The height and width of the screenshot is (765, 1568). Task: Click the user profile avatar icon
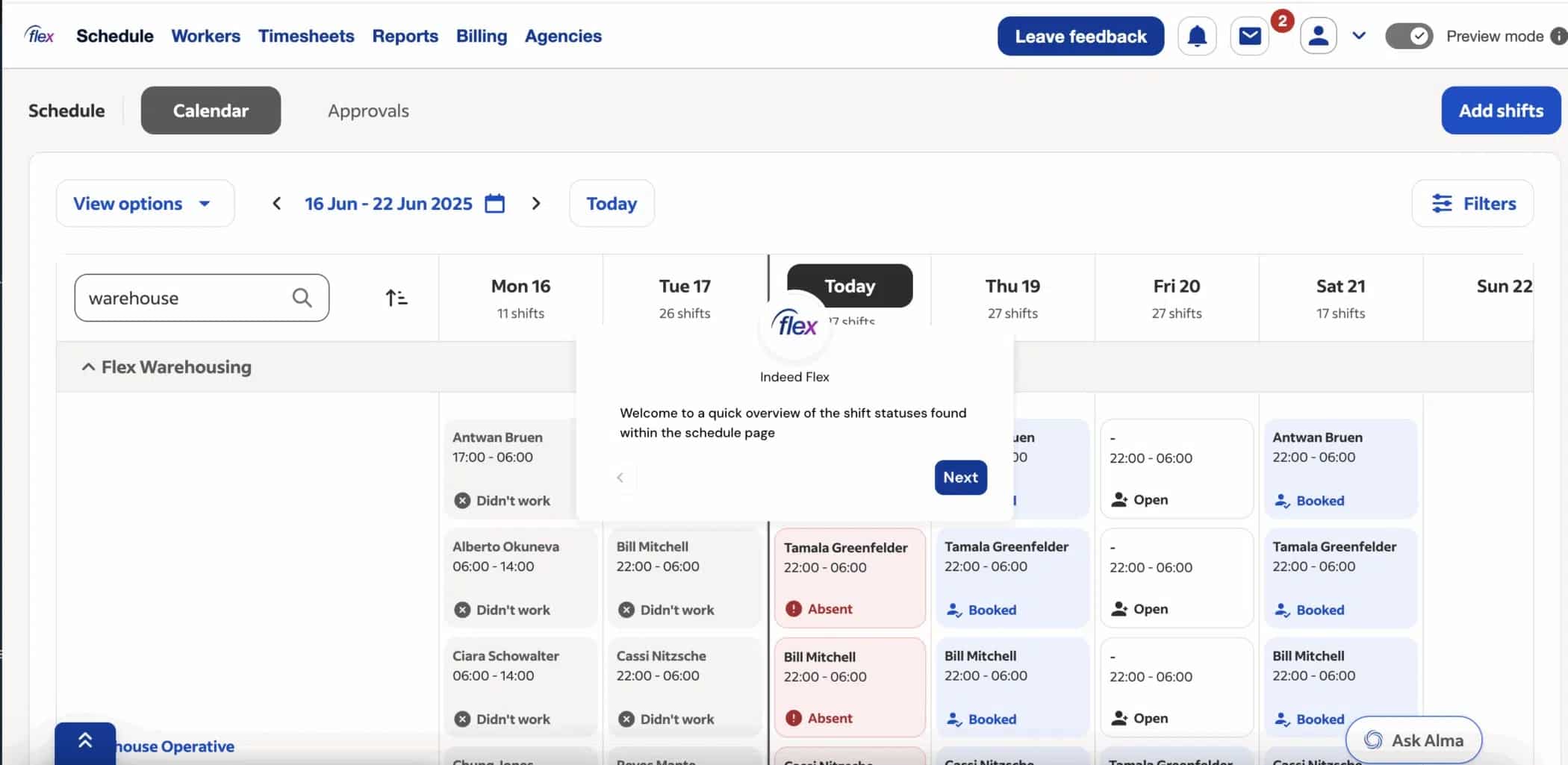click(x=1318, y=36)
